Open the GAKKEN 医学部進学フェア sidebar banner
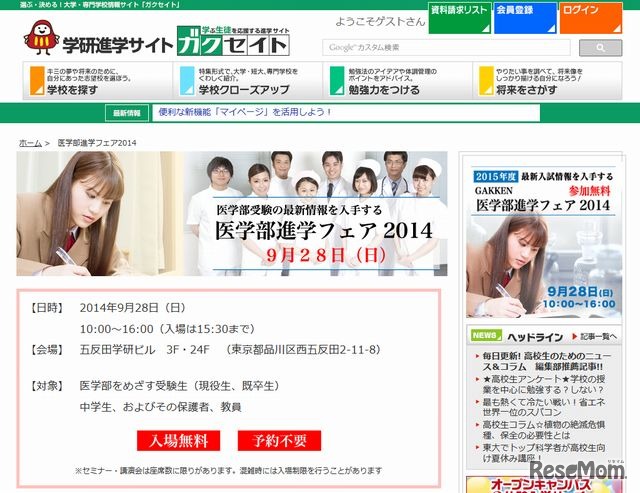 544,242
